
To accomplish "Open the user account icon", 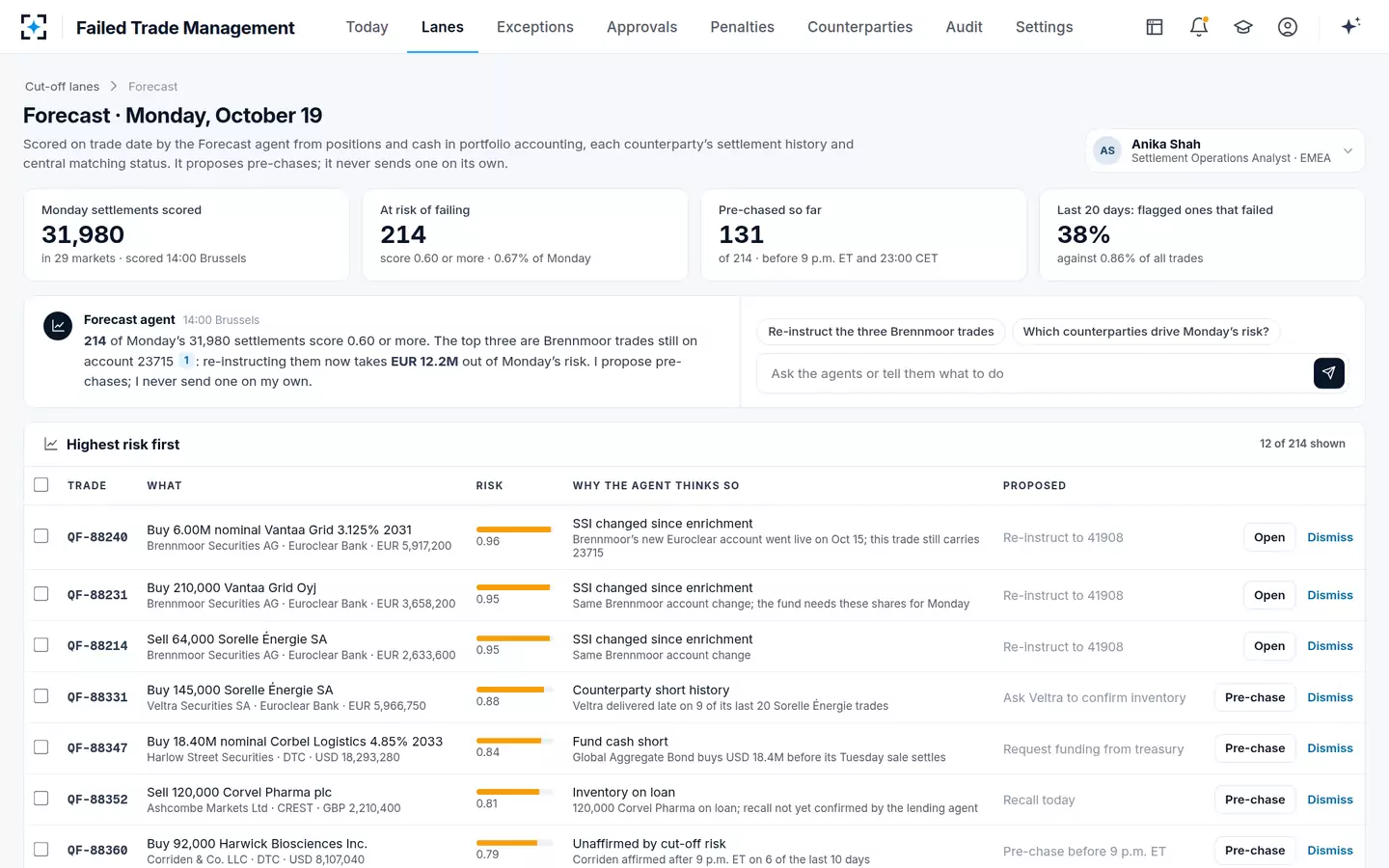I will point(1288,27).
